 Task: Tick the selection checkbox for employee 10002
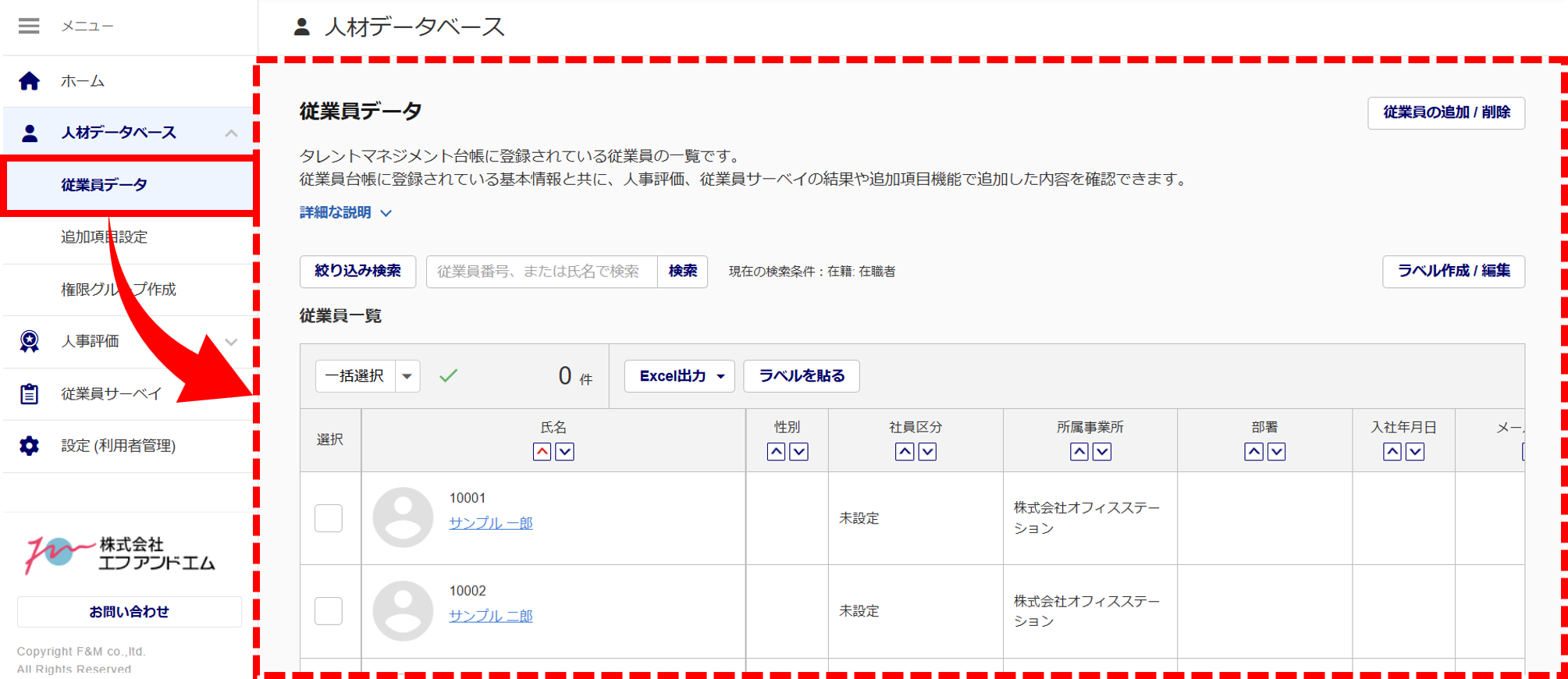pos(329,611)
